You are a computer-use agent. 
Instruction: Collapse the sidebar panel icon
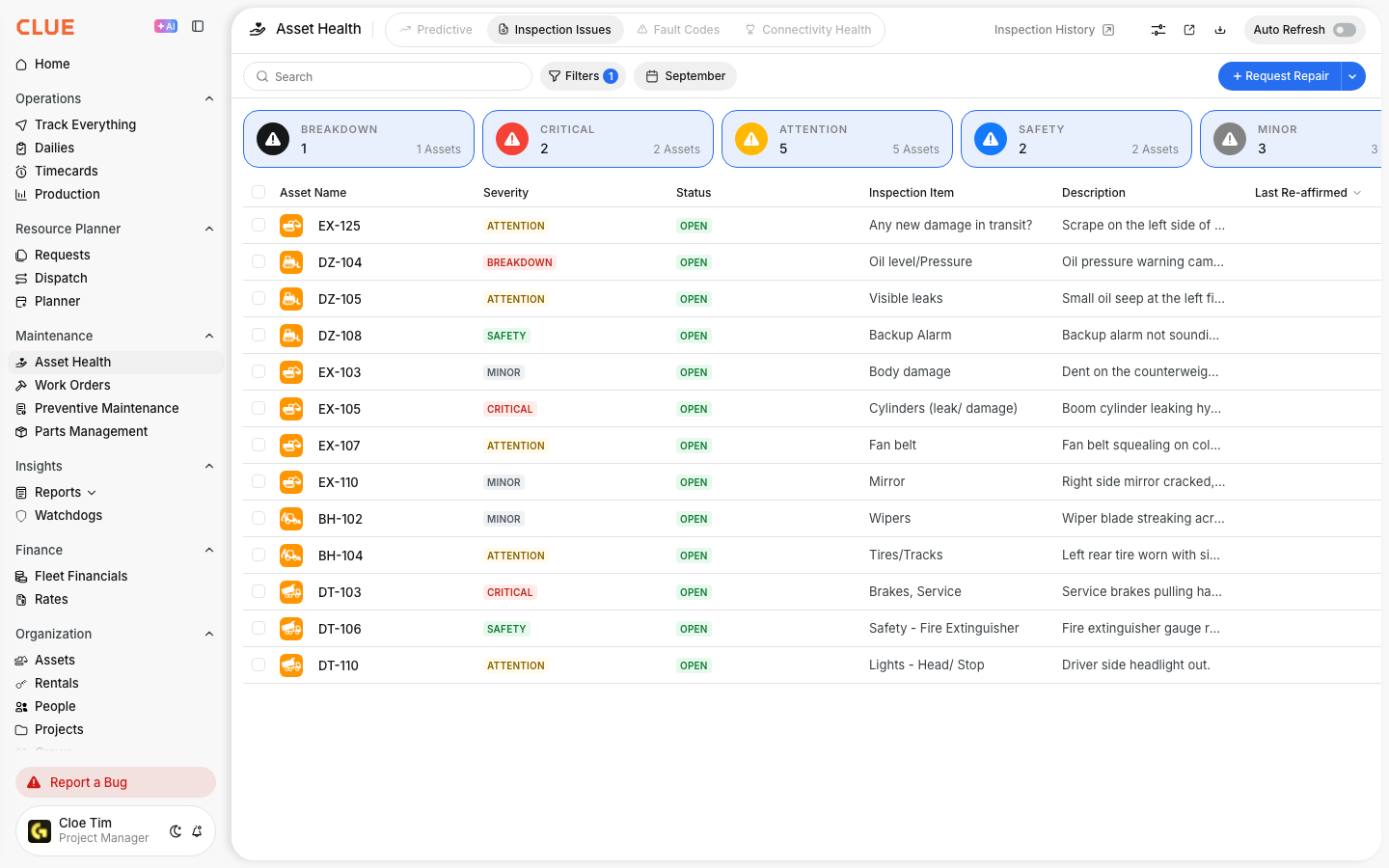[198, 27]
